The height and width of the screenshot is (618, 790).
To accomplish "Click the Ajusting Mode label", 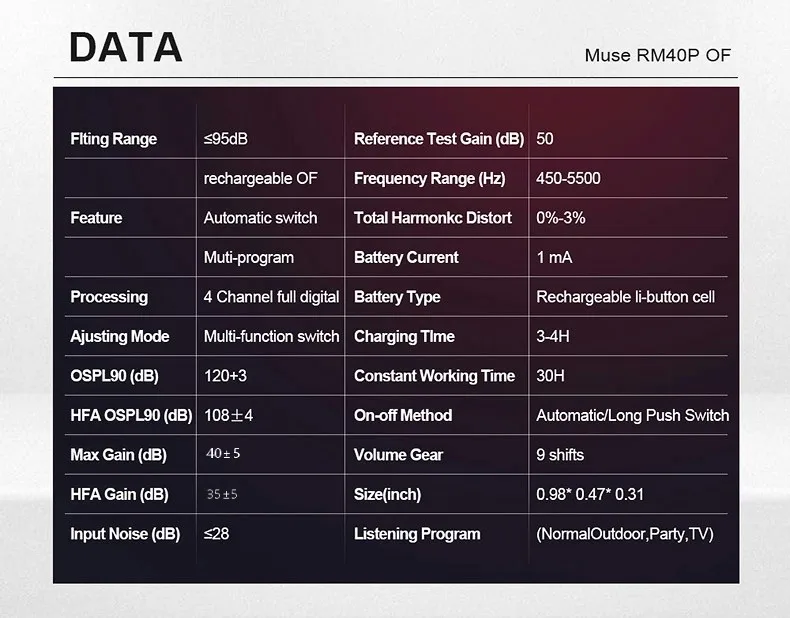I will pyautogui.click(x=120, y=336).
